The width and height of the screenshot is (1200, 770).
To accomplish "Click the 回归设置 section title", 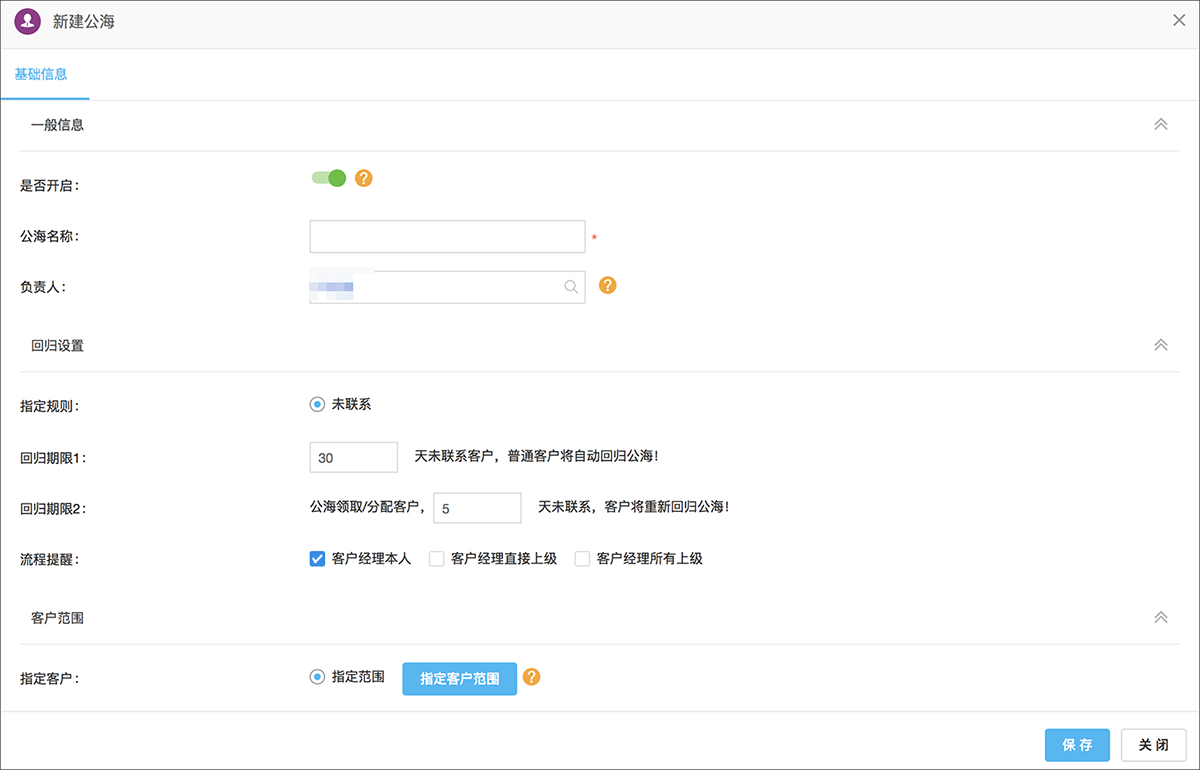I will coord(57,346).
